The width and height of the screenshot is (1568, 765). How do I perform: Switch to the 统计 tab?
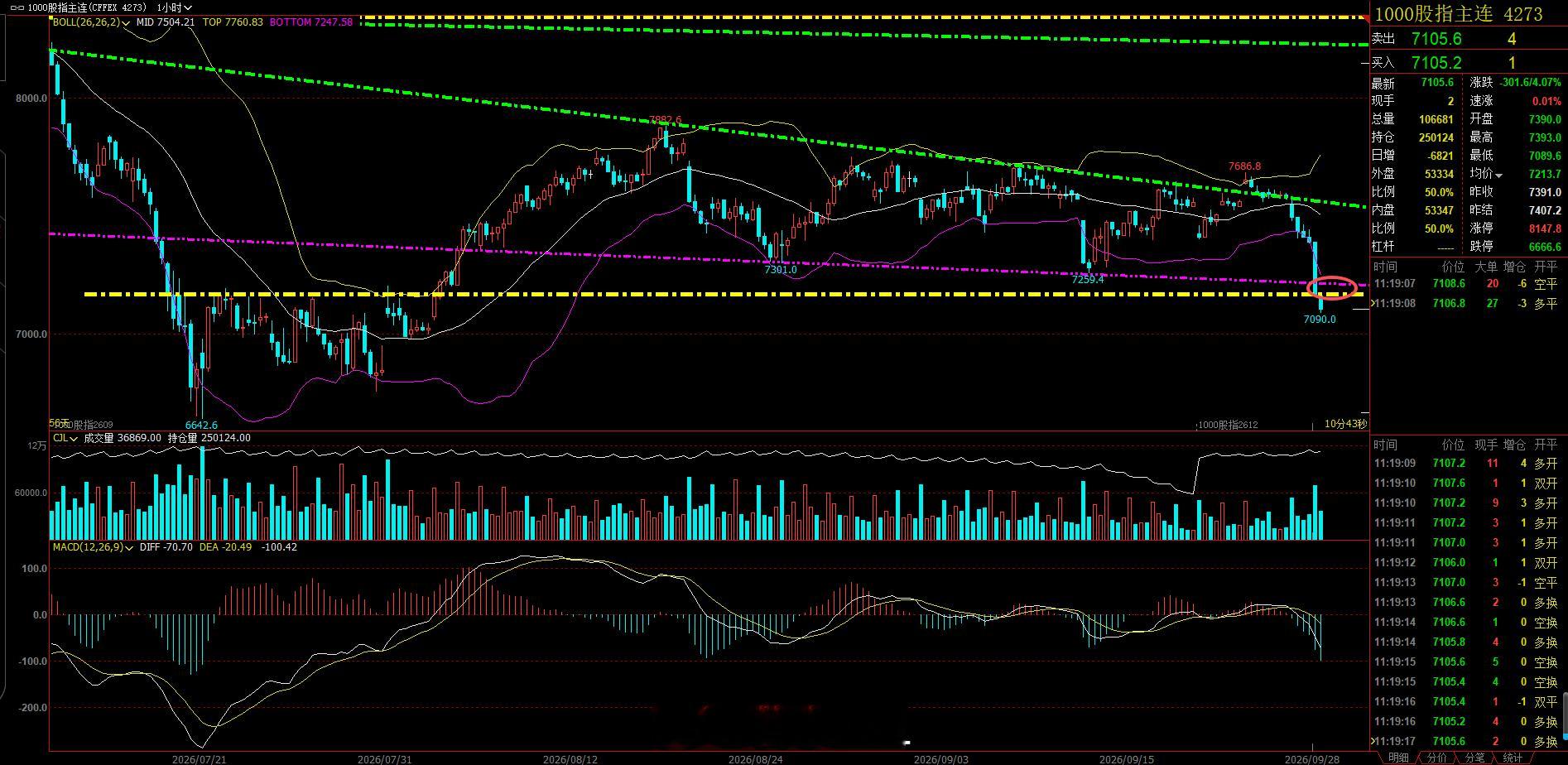[x=1513, y=758]
